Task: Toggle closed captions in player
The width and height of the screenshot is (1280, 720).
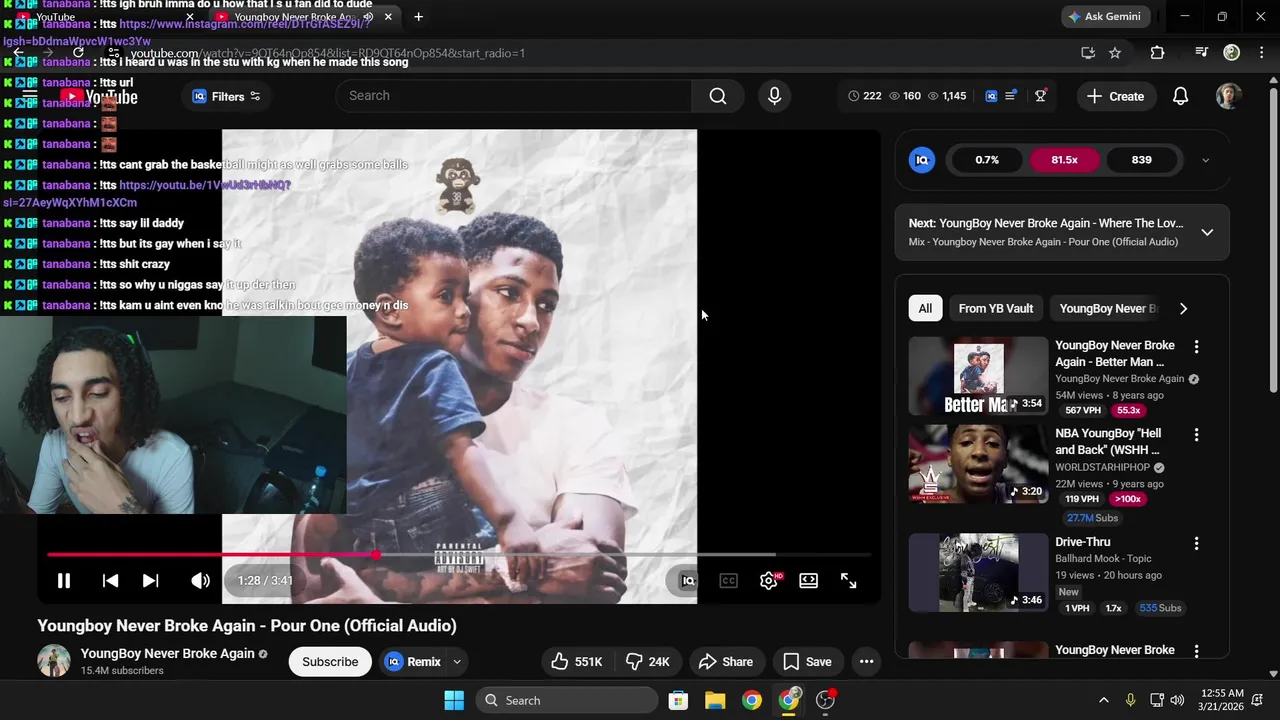Action: point(728,581)
